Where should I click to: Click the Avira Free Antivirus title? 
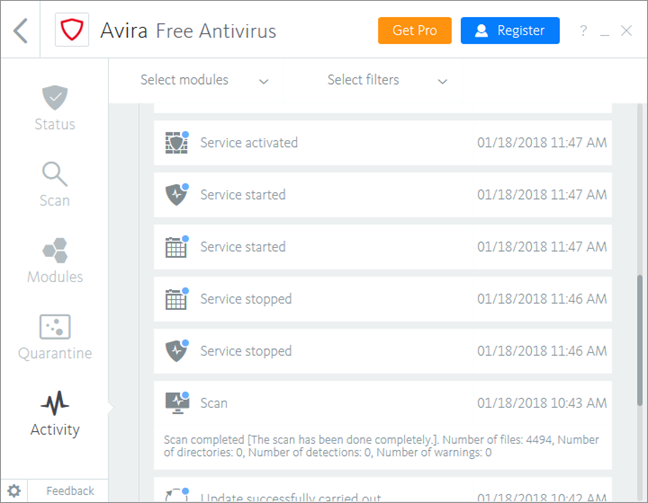(188, 31)
